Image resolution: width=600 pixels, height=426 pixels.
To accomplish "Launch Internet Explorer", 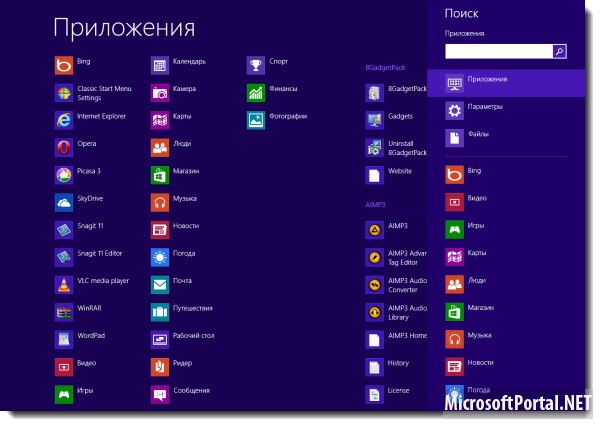I will point(90,120).
